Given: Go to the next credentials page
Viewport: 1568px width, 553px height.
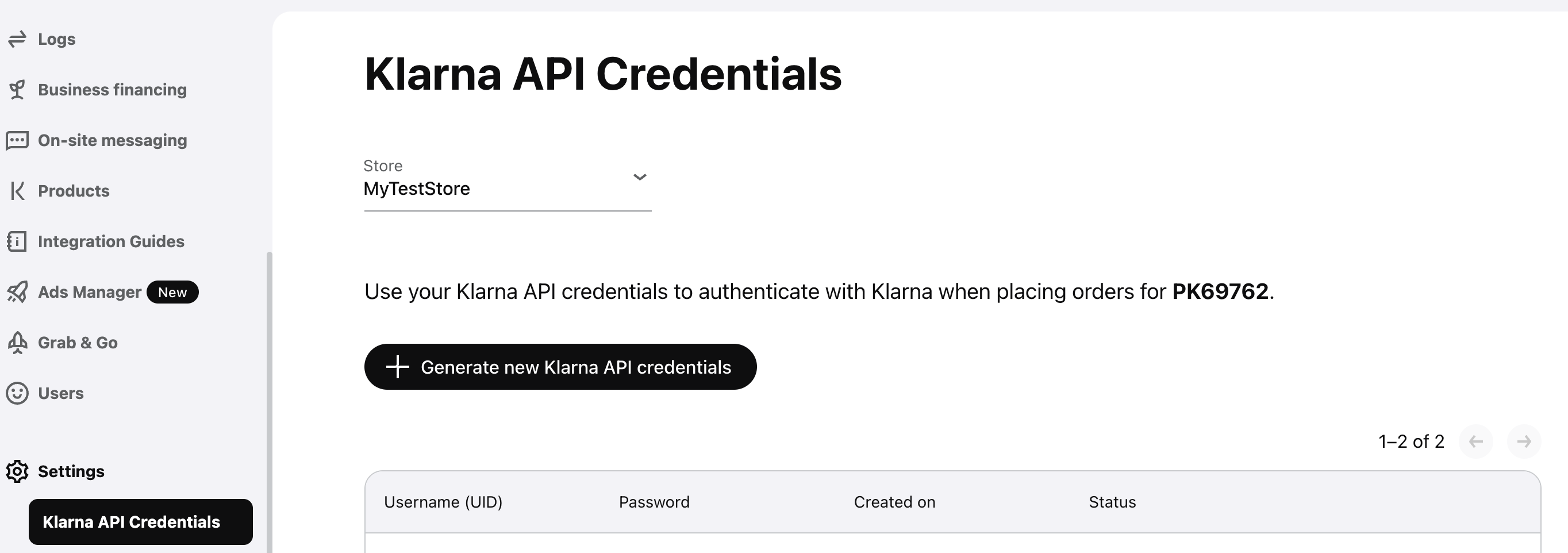Looking at the screenshot, I should [1524, 441].
